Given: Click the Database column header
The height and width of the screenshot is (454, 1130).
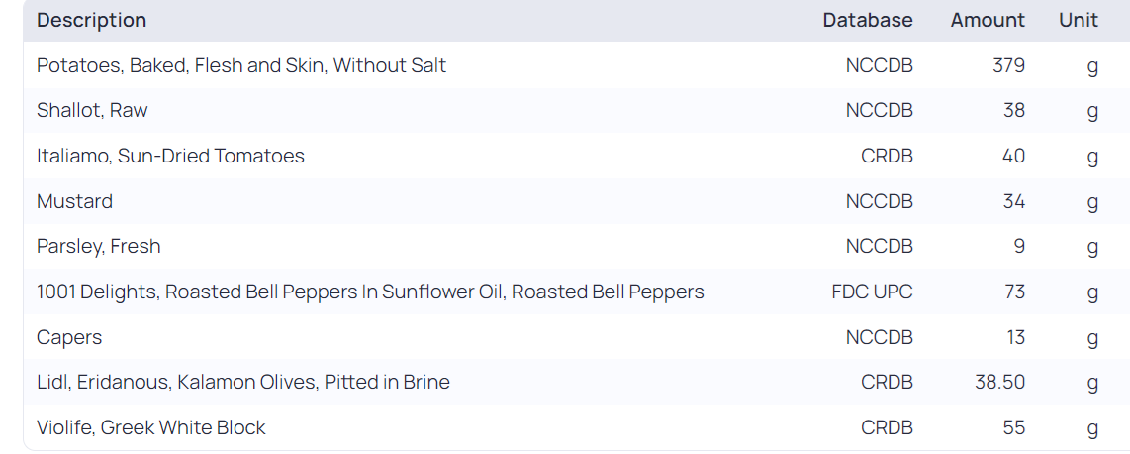Looking at the screenshot, I should [x=867, y=20].
